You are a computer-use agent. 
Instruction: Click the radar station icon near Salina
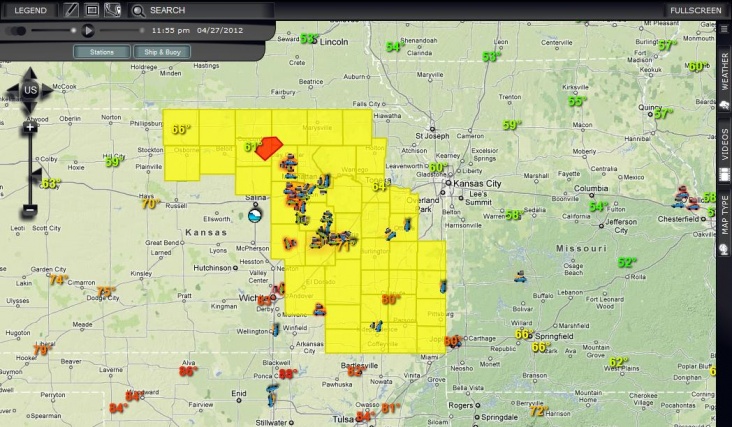(x=256, y=214)
